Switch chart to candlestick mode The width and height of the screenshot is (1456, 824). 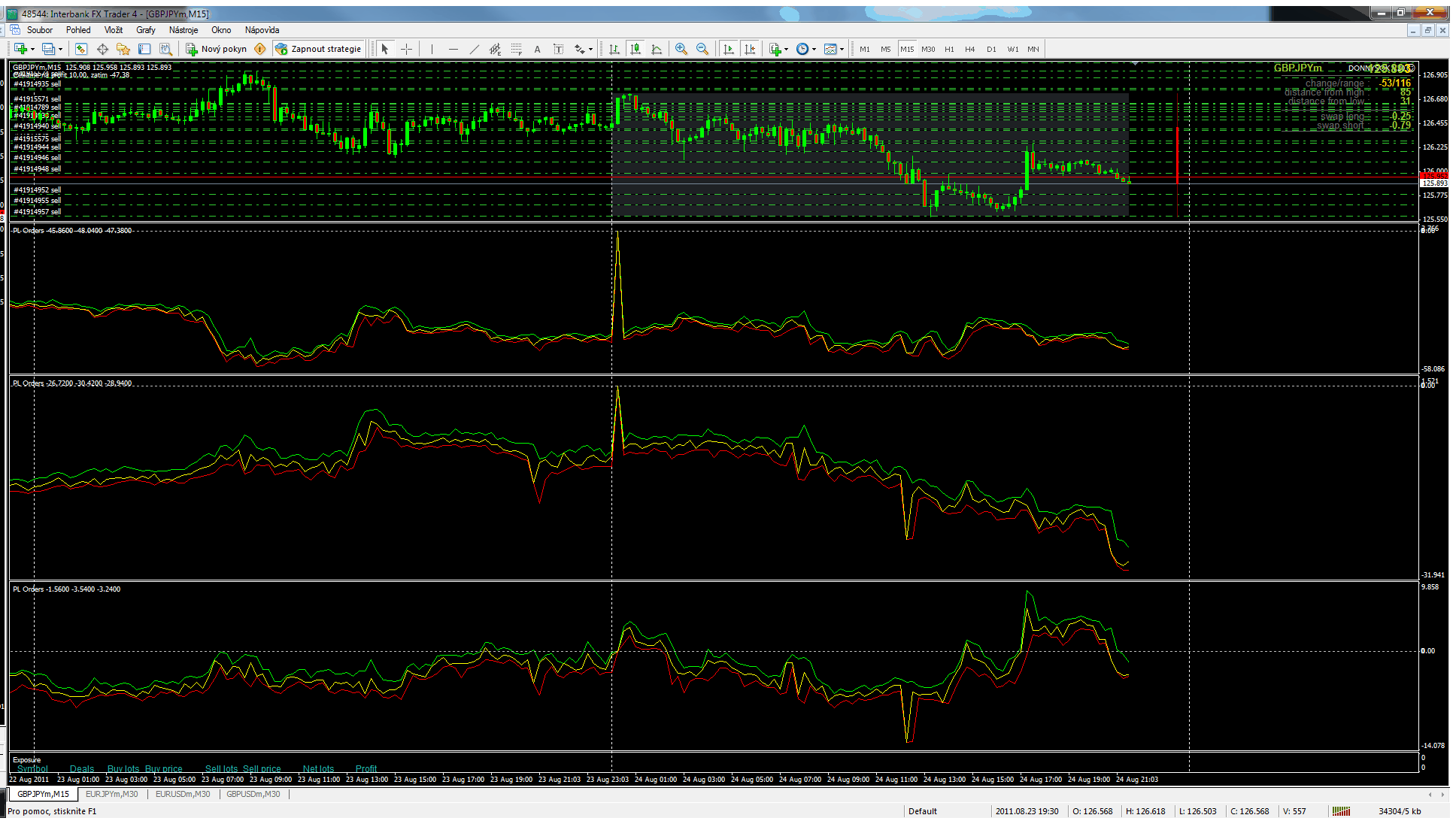pos(635,49)
